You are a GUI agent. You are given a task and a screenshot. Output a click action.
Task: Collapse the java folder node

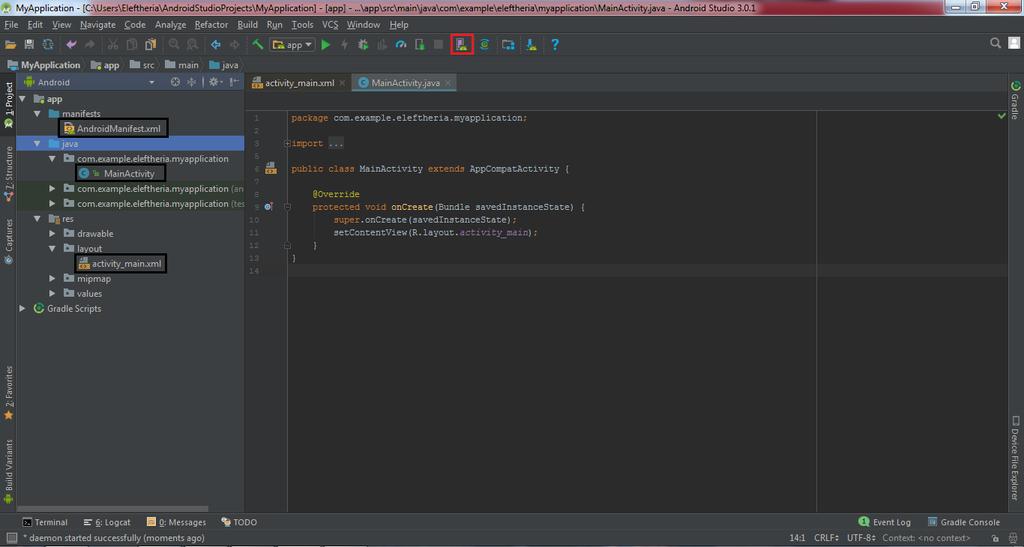point(37,144)
